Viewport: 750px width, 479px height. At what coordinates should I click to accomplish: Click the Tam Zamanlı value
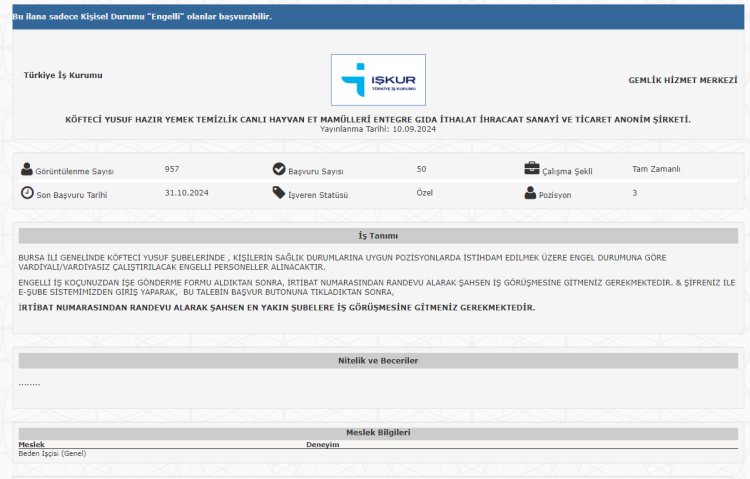click(x=656, y=169)
